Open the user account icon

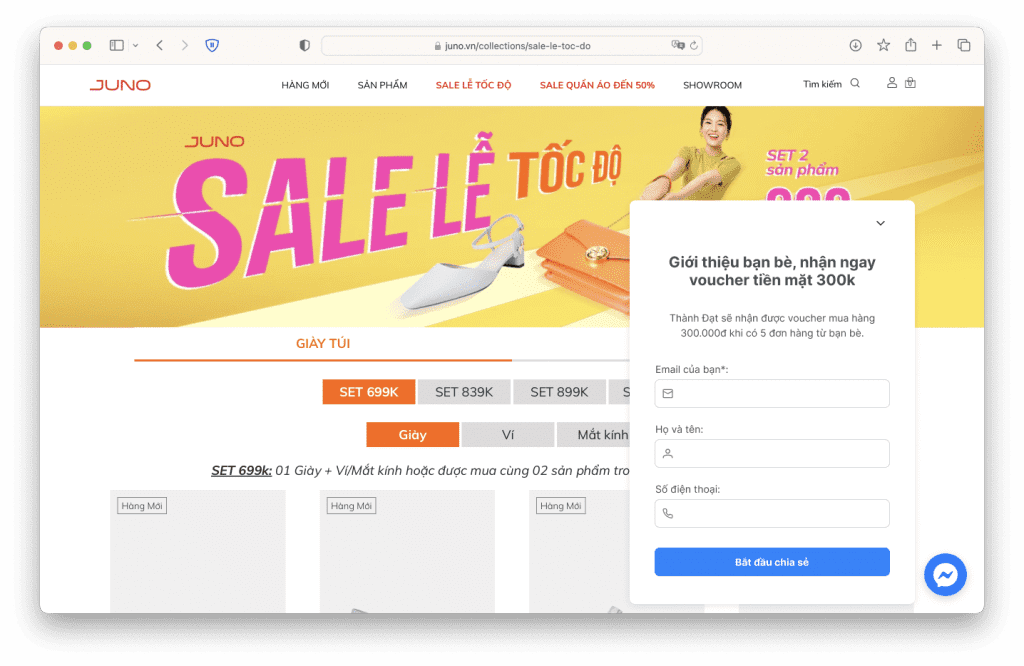(892, 83)
